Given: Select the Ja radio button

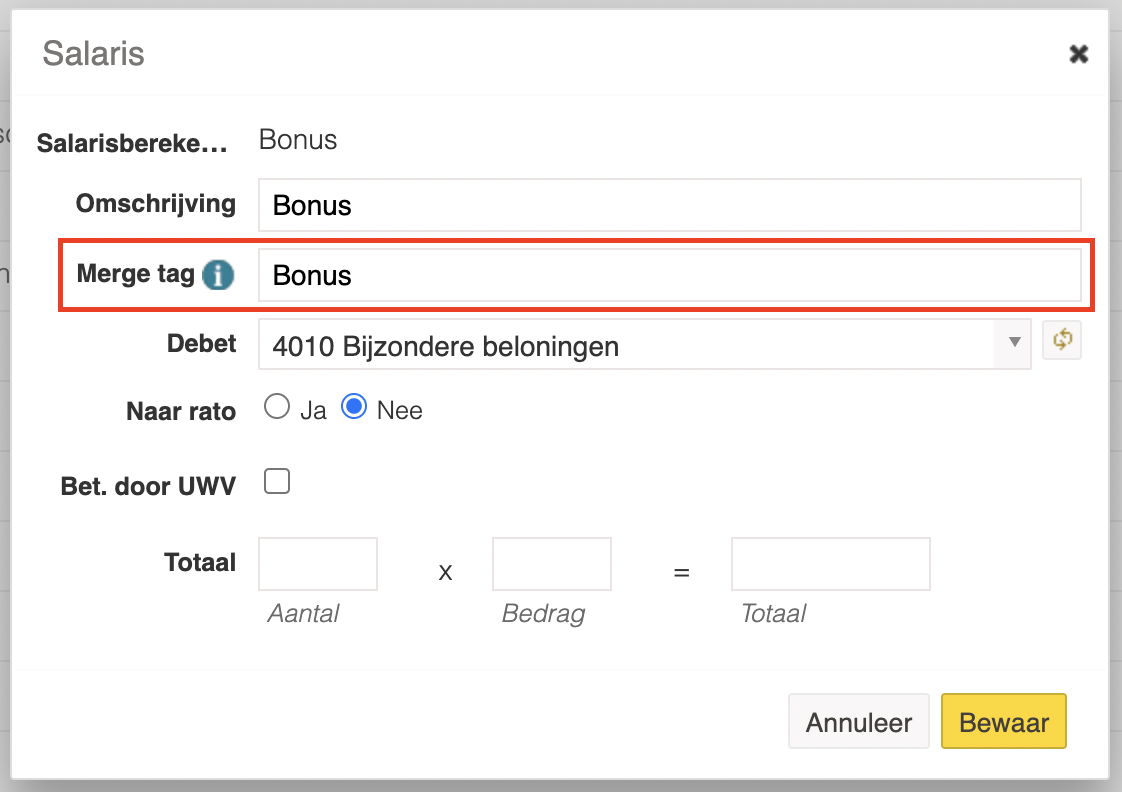Looking at the screenshot, I should [x=277, y=406].
